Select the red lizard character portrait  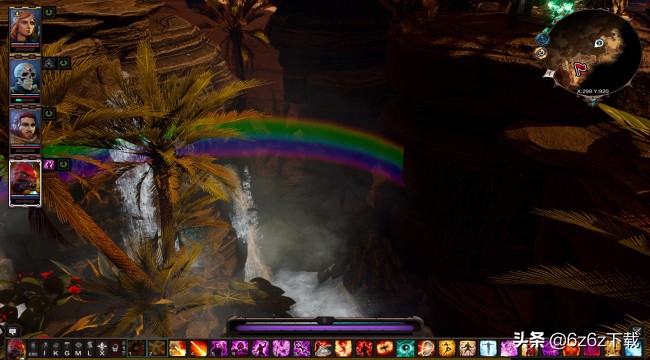(25, 182)
